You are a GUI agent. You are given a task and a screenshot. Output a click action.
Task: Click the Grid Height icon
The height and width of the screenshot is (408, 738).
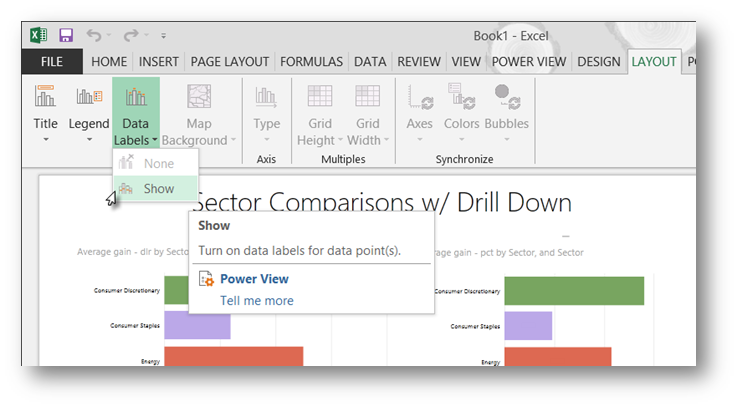tap(320, 96)
